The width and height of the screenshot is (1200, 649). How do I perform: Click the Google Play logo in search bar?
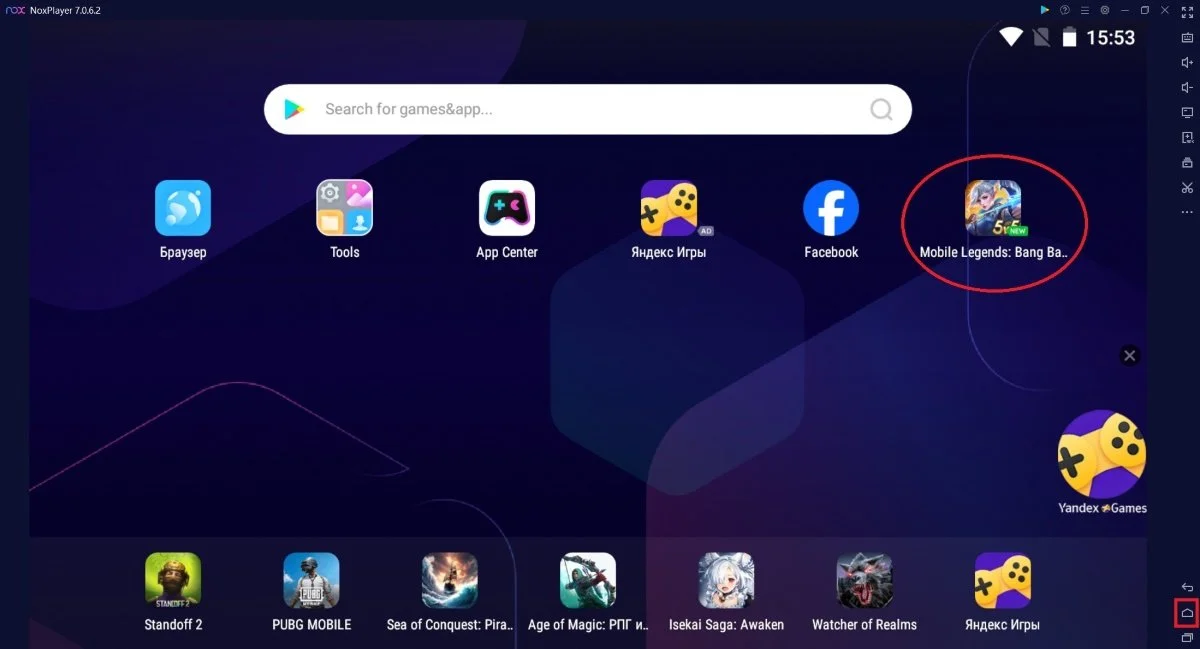[x=294, y=109]
